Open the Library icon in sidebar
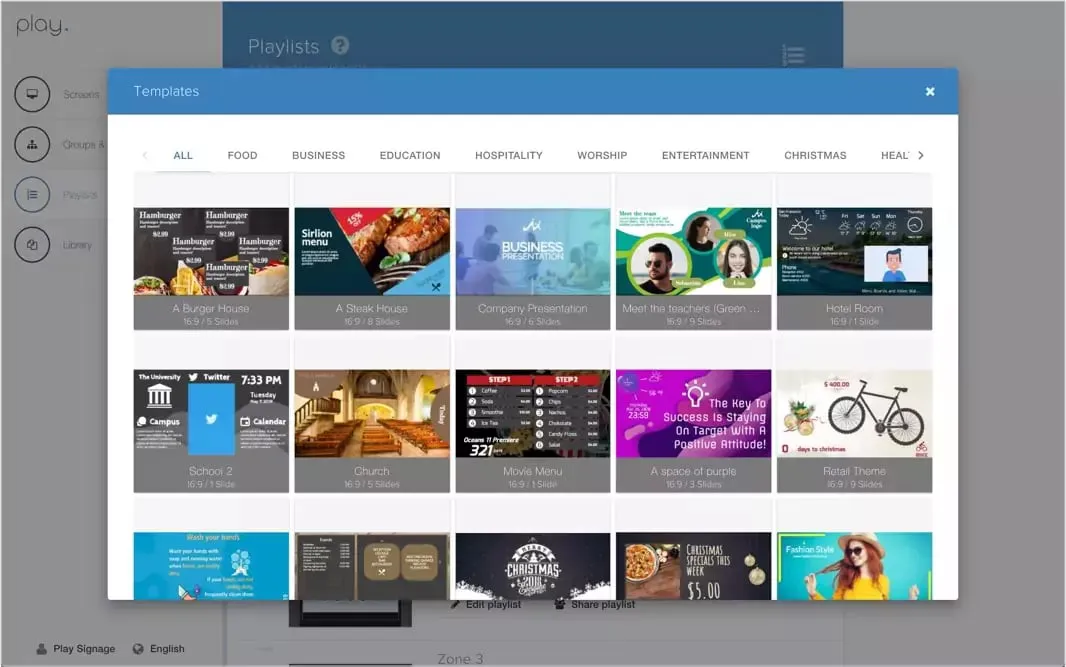 (32, 244)
